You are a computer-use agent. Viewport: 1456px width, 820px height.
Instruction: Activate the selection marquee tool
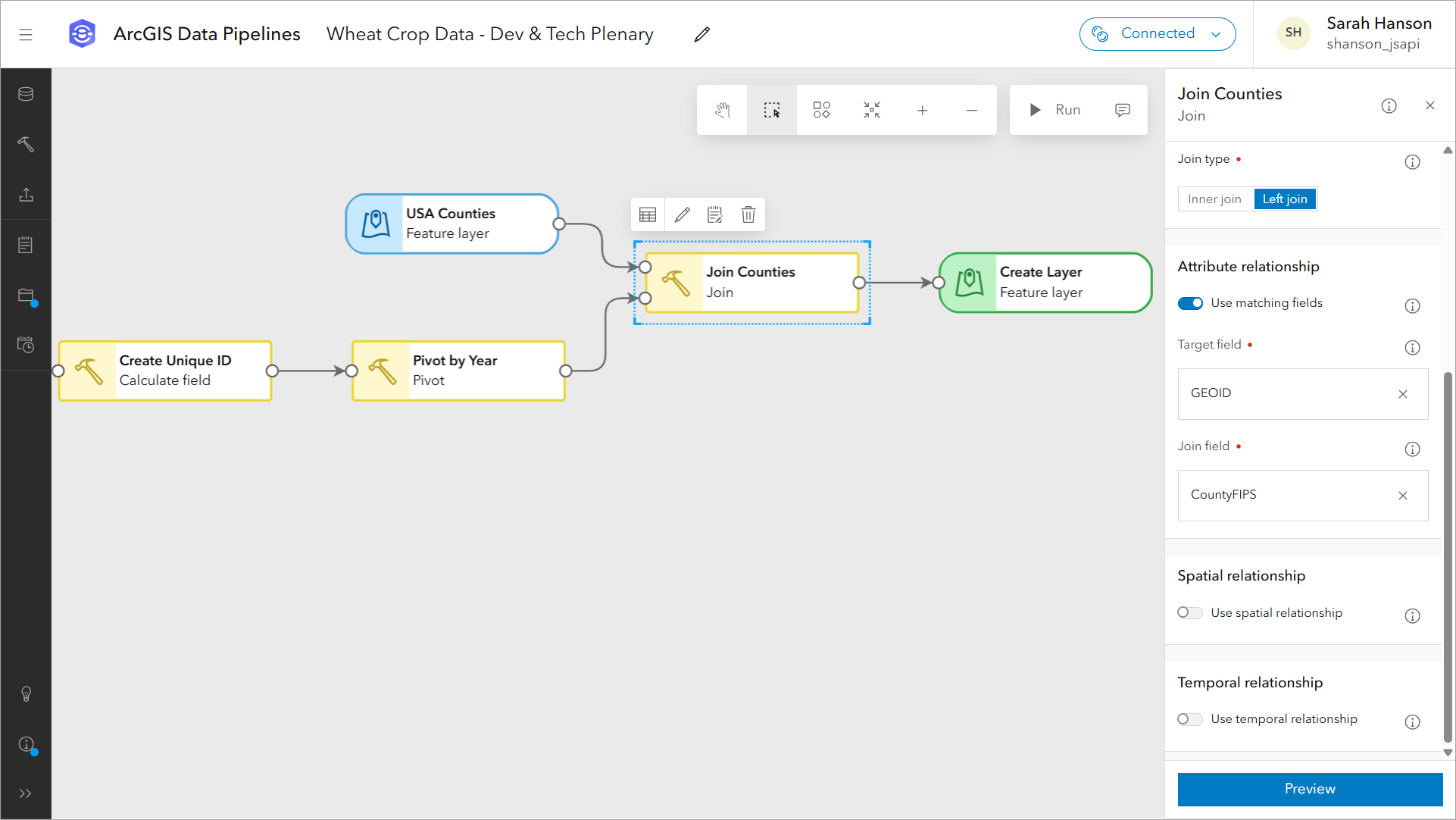pos(771,110)
